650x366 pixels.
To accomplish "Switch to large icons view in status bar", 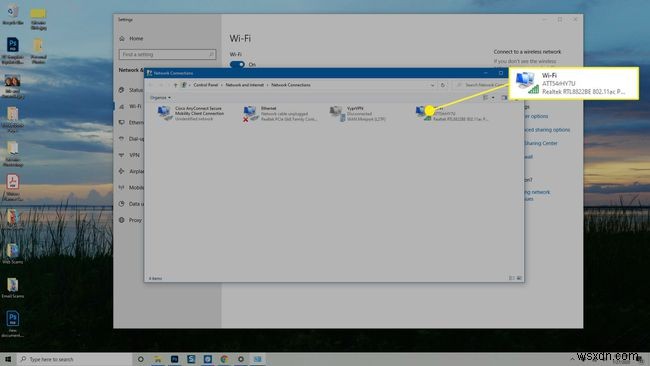I will (519, 278).
